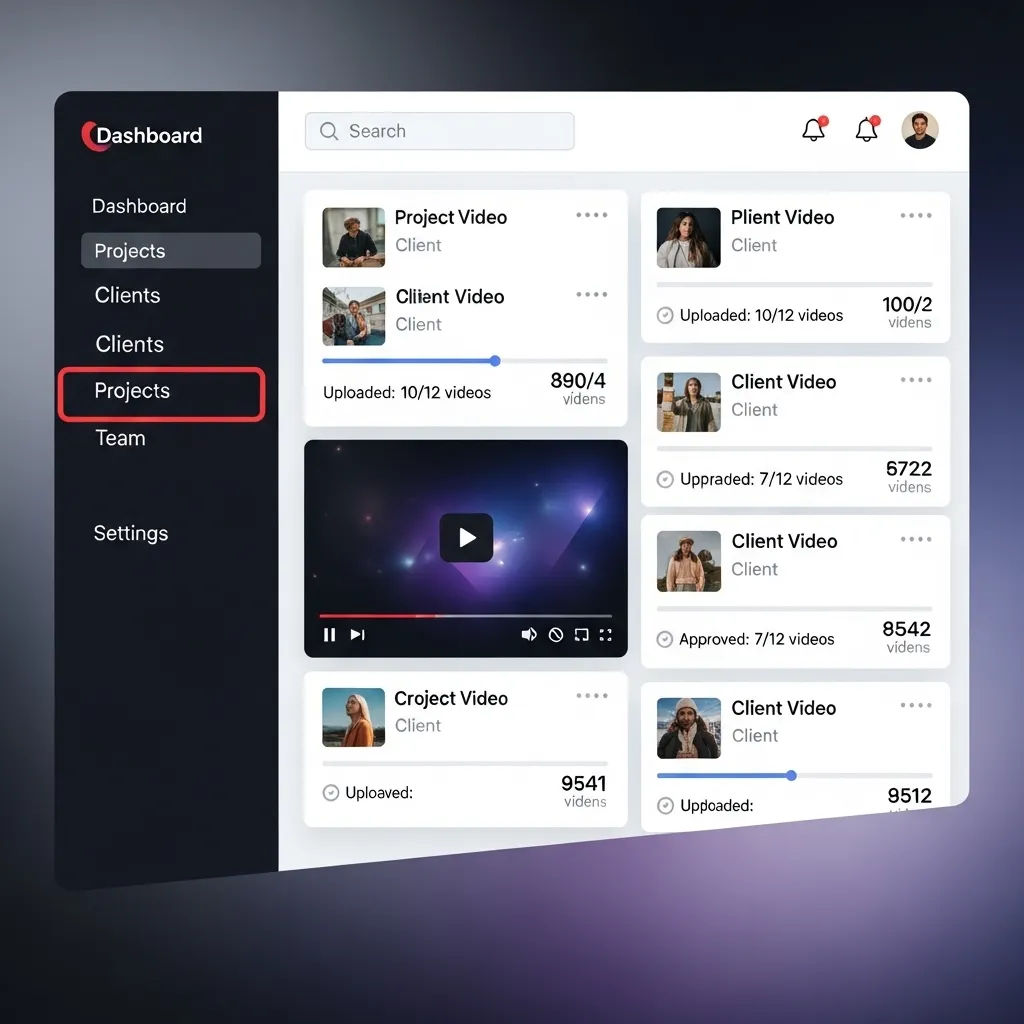Click the 6722 videns count
1024x1024 pixels.
pyautogui.click(x=908, y=477)
